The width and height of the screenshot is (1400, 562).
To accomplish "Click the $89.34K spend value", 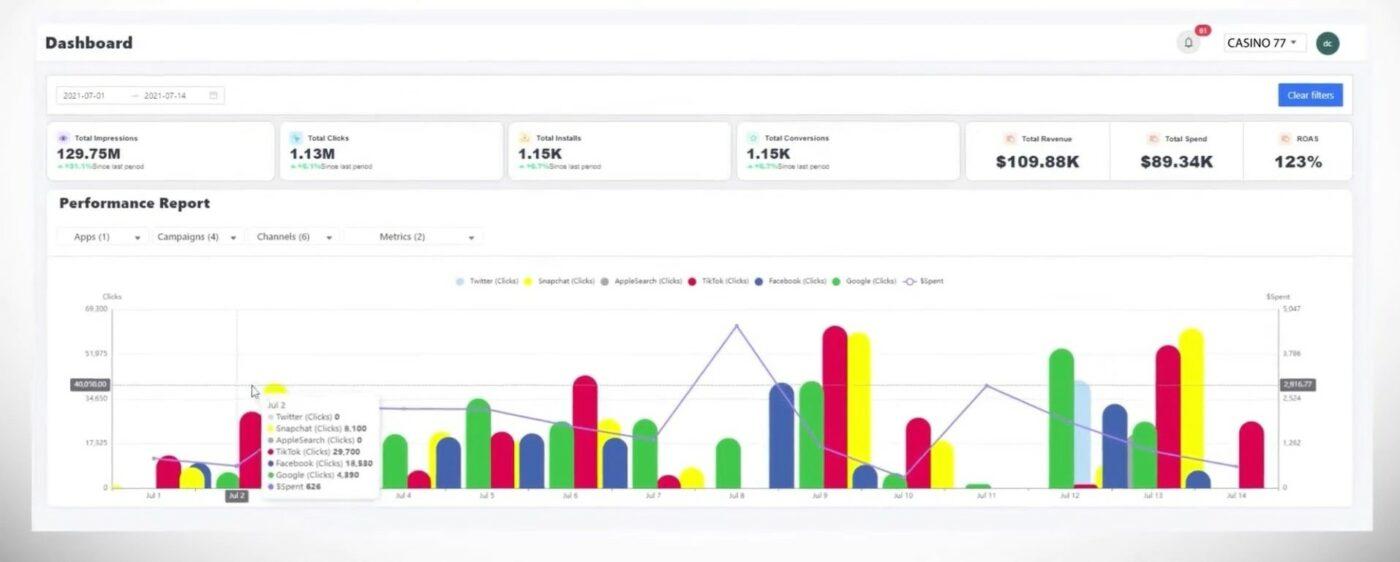I will coord(1176,161).
